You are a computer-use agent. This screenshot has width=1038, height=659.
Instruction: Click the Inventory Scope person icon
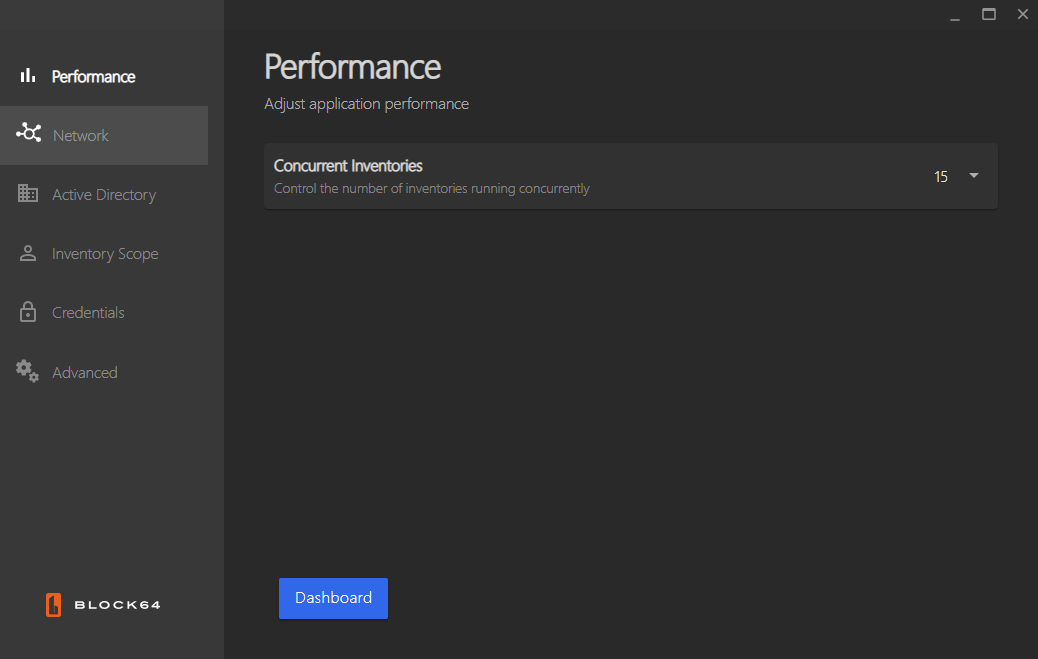click(27, 253)
